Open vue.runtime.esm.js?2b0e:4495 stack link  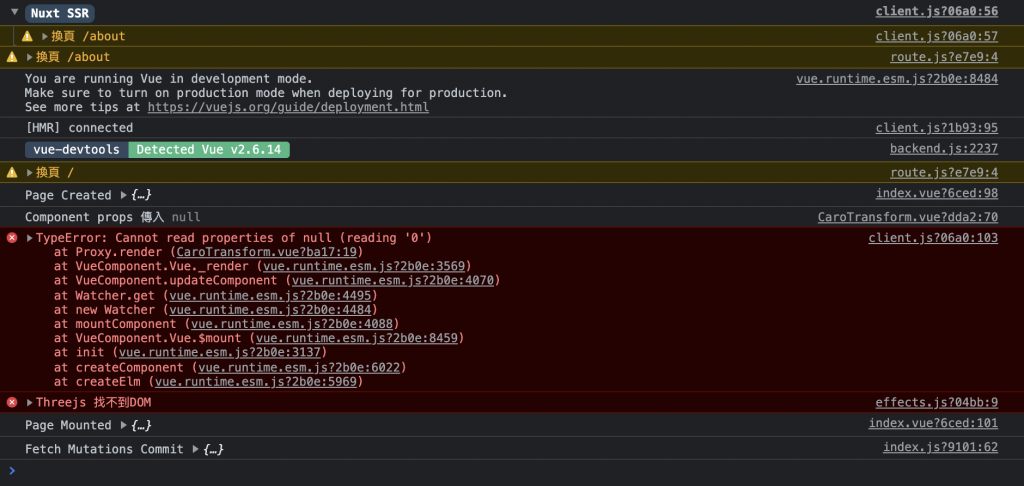click(270, 295)
